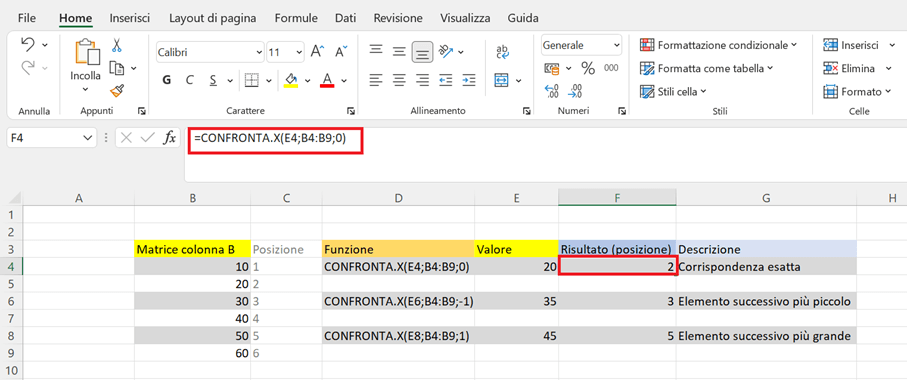Click Formatta come tabella button

click(x=707, y=68)
